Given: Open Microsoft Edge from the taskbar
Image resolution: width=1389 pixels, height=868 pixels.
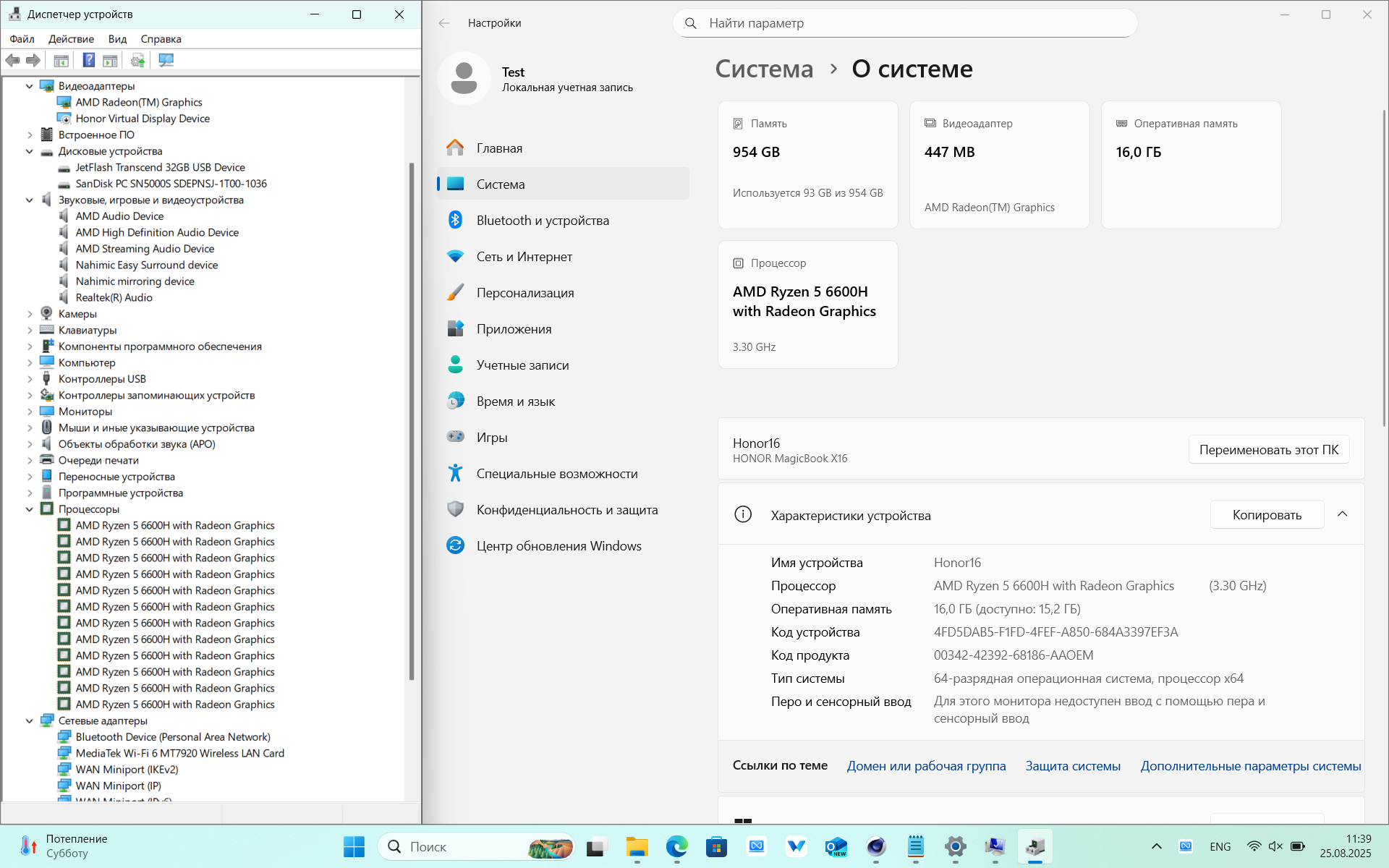Looking at the screenshot, I should point(677,846).
